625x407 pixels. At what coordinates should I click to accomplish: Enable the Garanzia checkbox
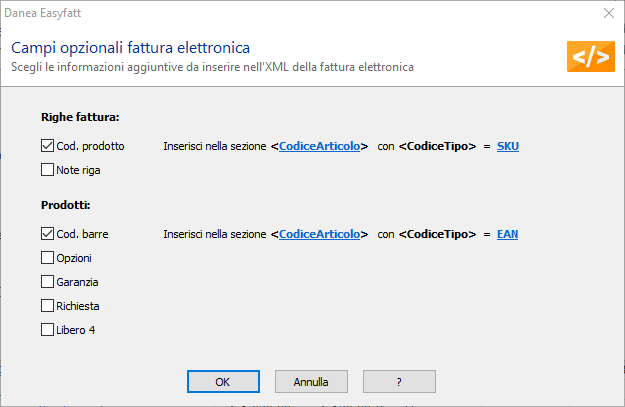[47, 282]
